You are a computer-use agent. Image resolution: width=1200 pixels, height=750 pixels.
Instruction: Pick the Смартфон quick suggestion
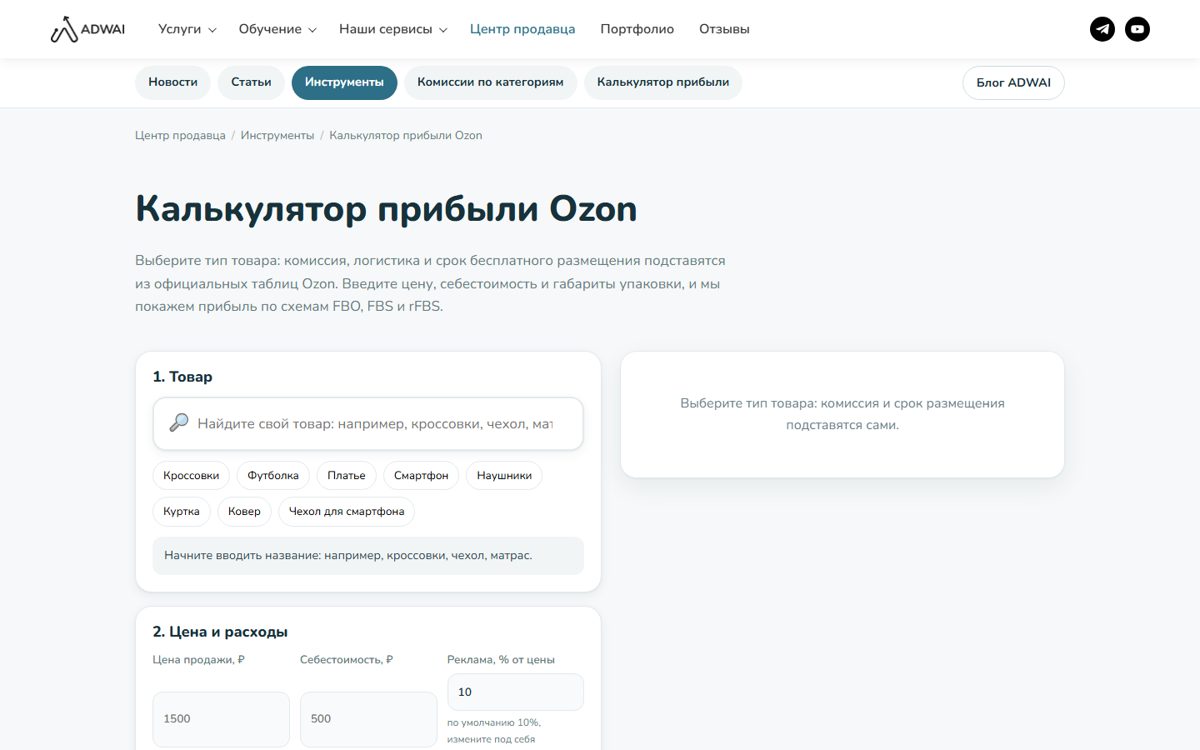(421, 476)
